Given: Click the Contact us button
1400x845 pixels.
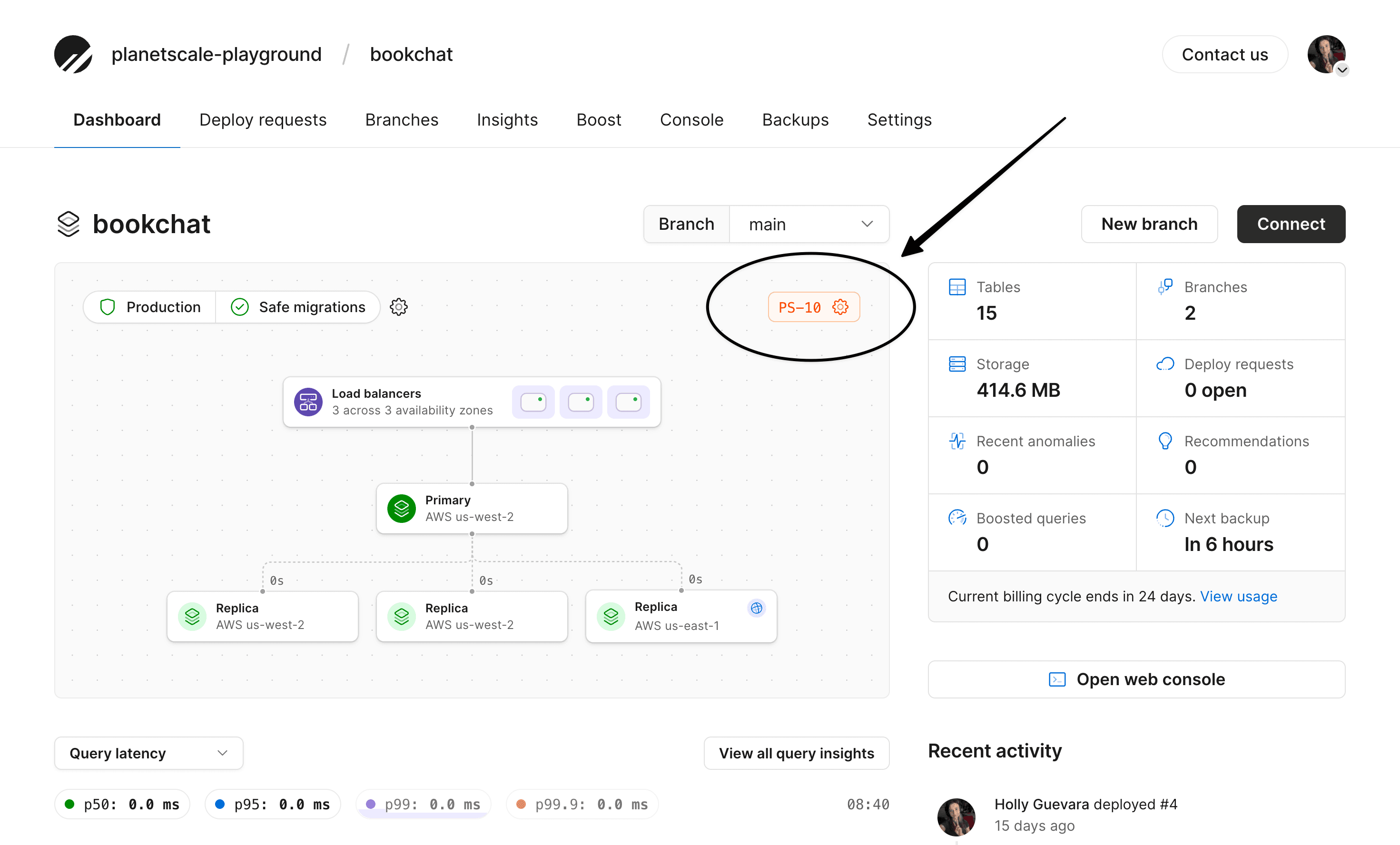Looking at the screenshot, I should tap(1225, 55).
